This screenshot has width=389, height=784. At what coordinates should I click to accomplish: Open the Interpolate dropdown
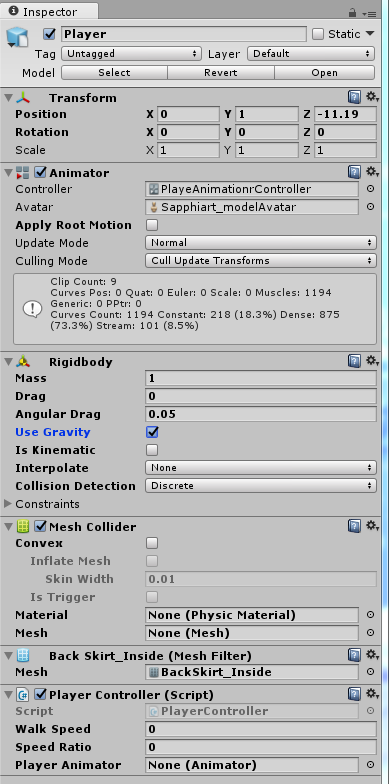click(260, 468)
